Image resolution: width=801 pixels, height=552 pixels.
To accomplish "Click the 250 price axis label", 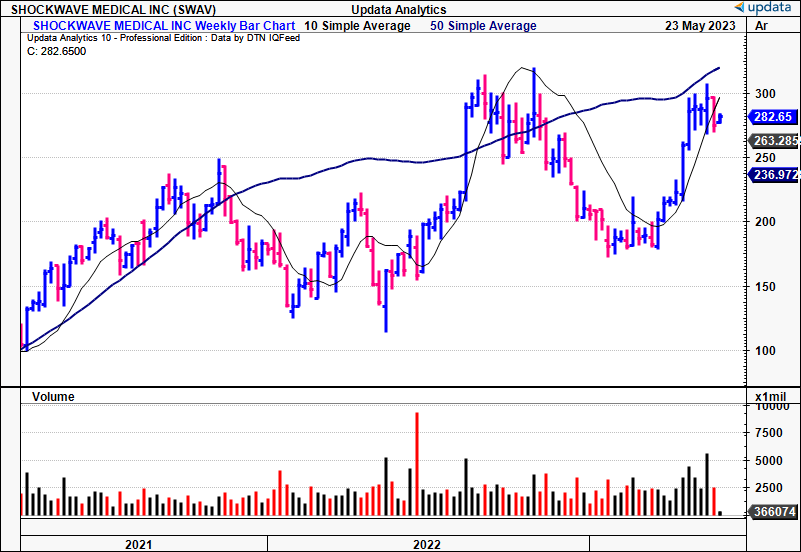I will click(765, 158).
